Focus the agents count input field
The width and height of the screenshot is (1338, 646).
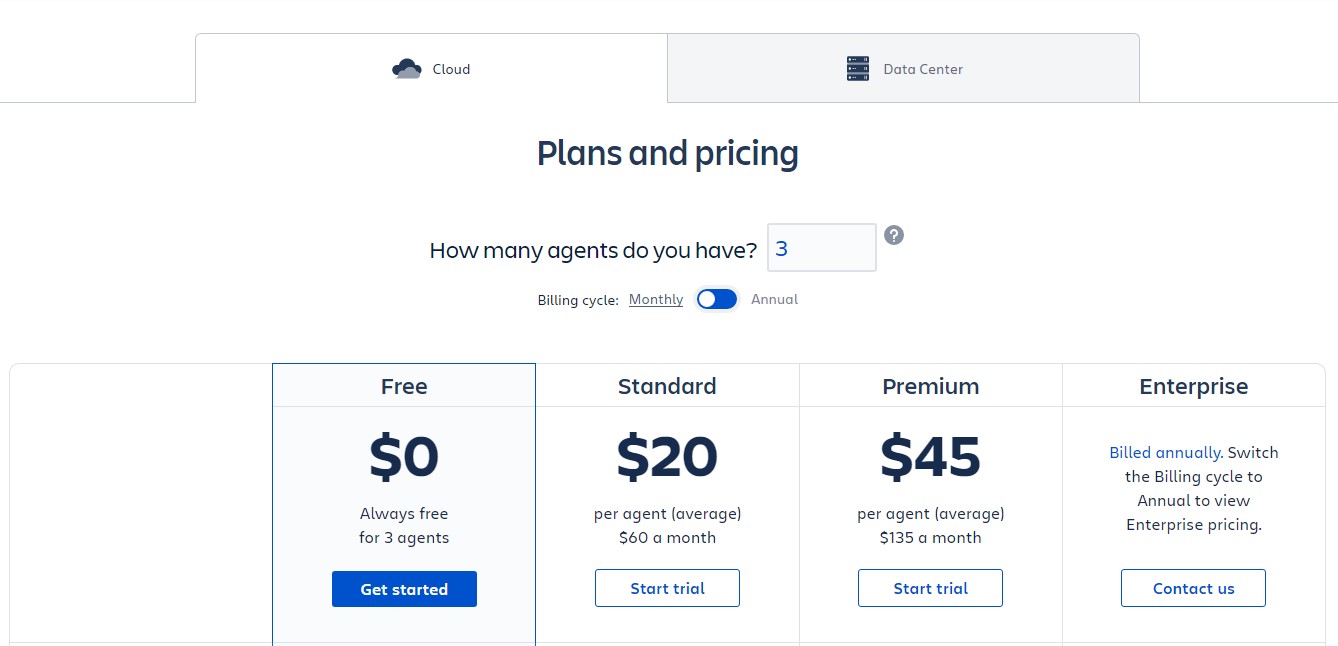(x=821, y=248)
